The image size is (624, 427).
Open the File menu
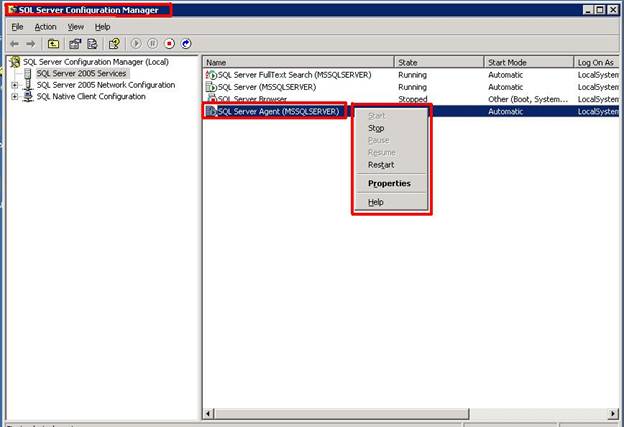pos(17,27)
